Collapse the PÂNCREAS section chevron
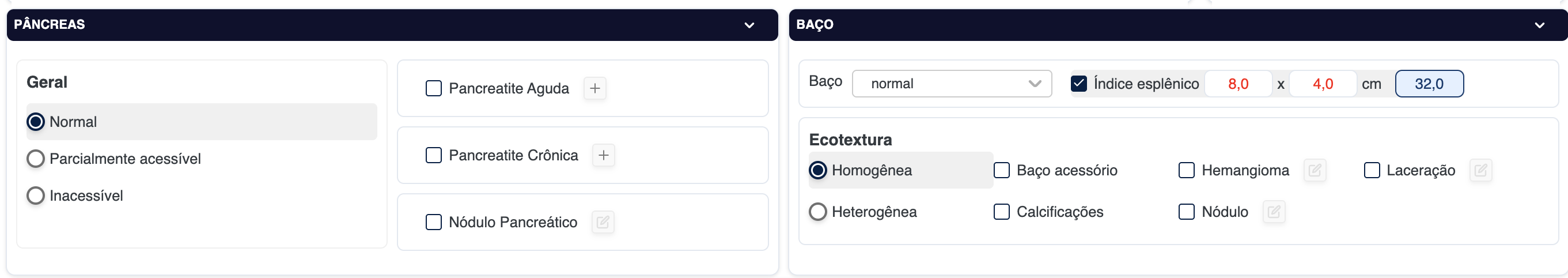This screenshot has height=278, width=1568. (x=749, y=25)
